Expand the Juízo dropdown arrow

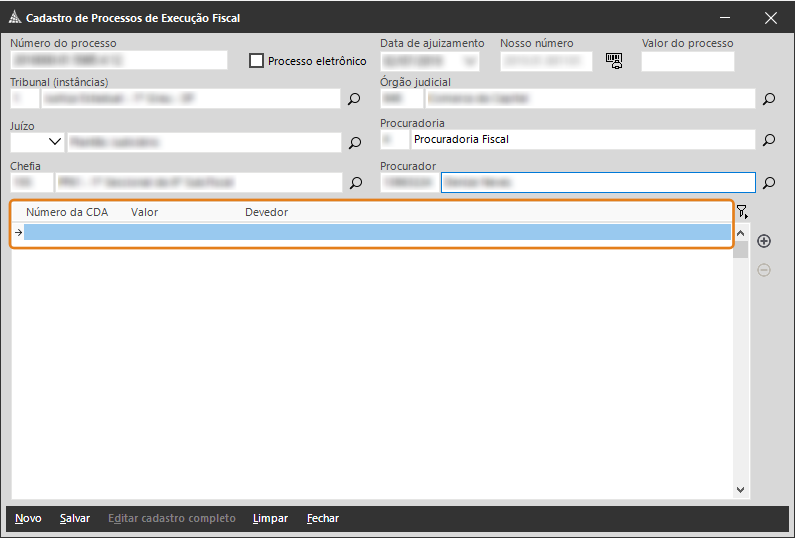[x=53, y=142]
